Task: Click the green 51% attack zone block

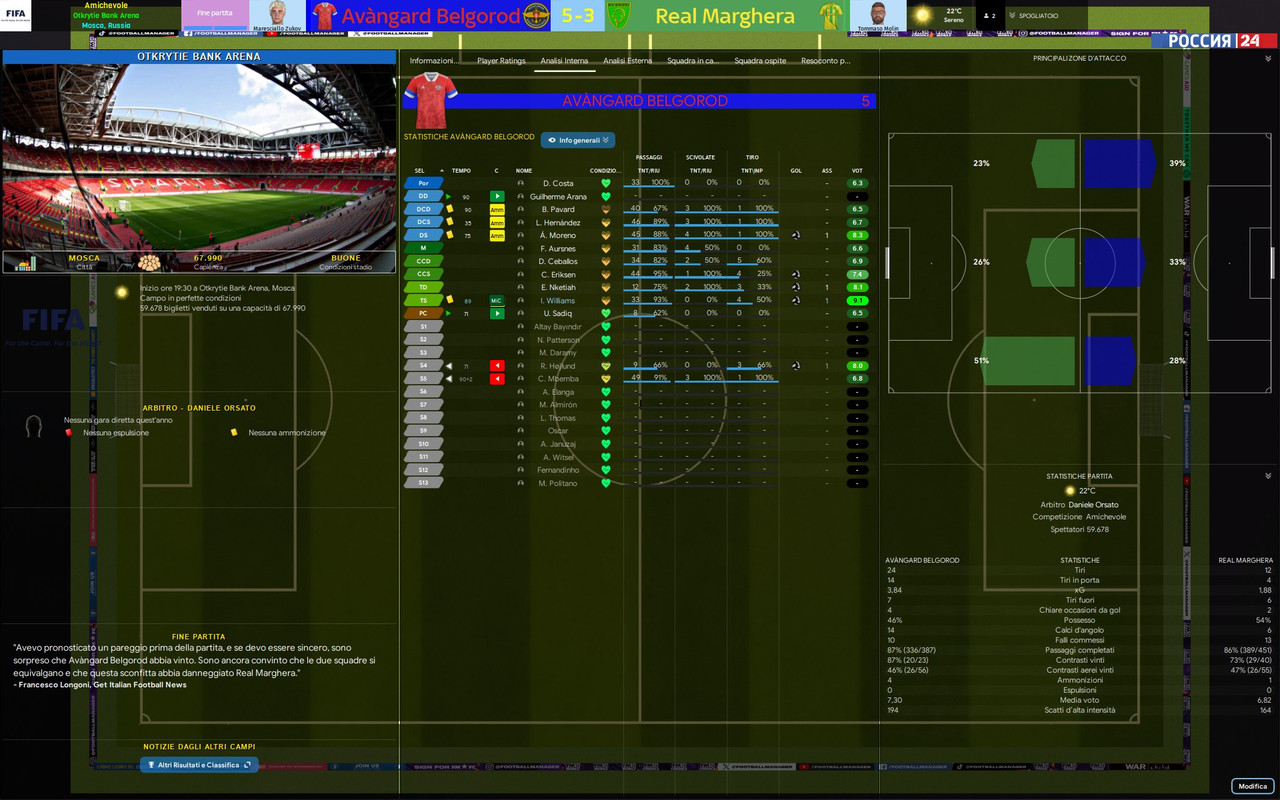Action: 1028,361
